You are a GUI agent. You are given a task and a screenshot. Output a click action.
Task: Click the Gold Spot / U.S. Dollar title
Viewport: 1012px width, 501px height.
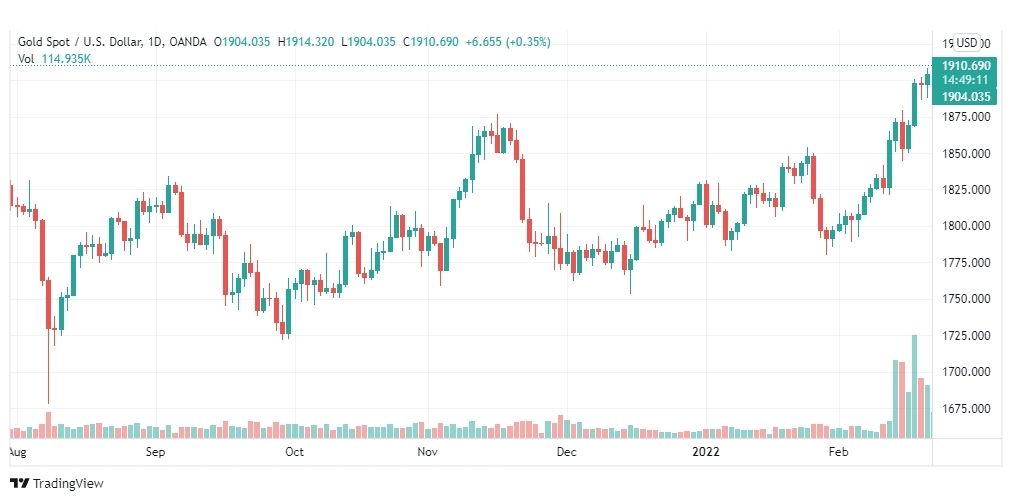pos(90,42)
